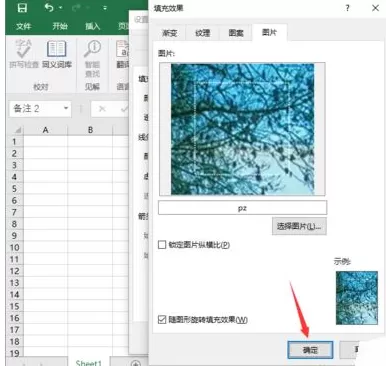The height and width of the screenshot is (366, 386).
Task: Enable 锁定图片纵横比(P) checkbox
Action: tap(162, 245)
